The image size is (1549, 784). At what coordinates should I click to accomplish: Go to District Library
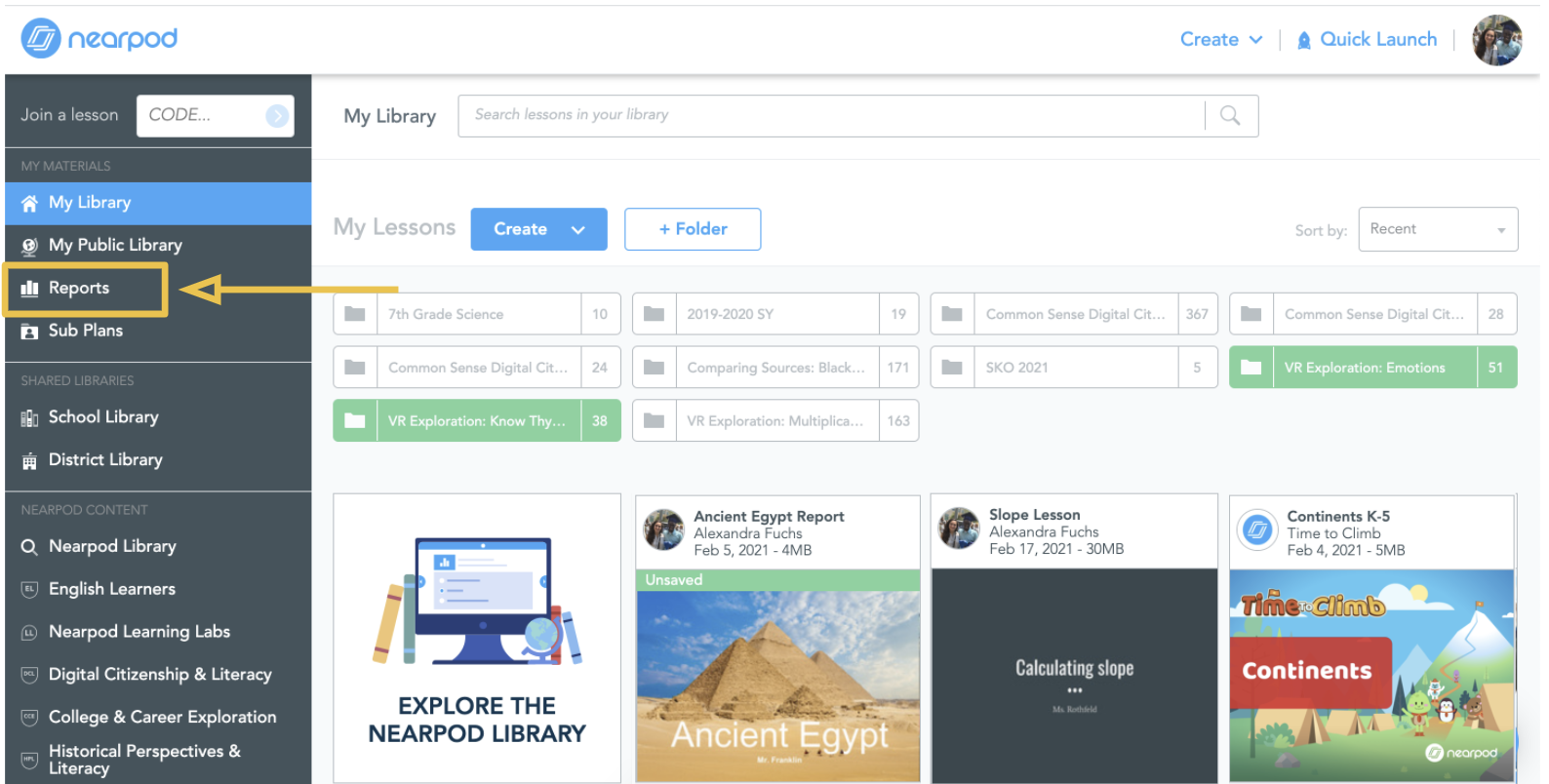[x=105, y=460]
